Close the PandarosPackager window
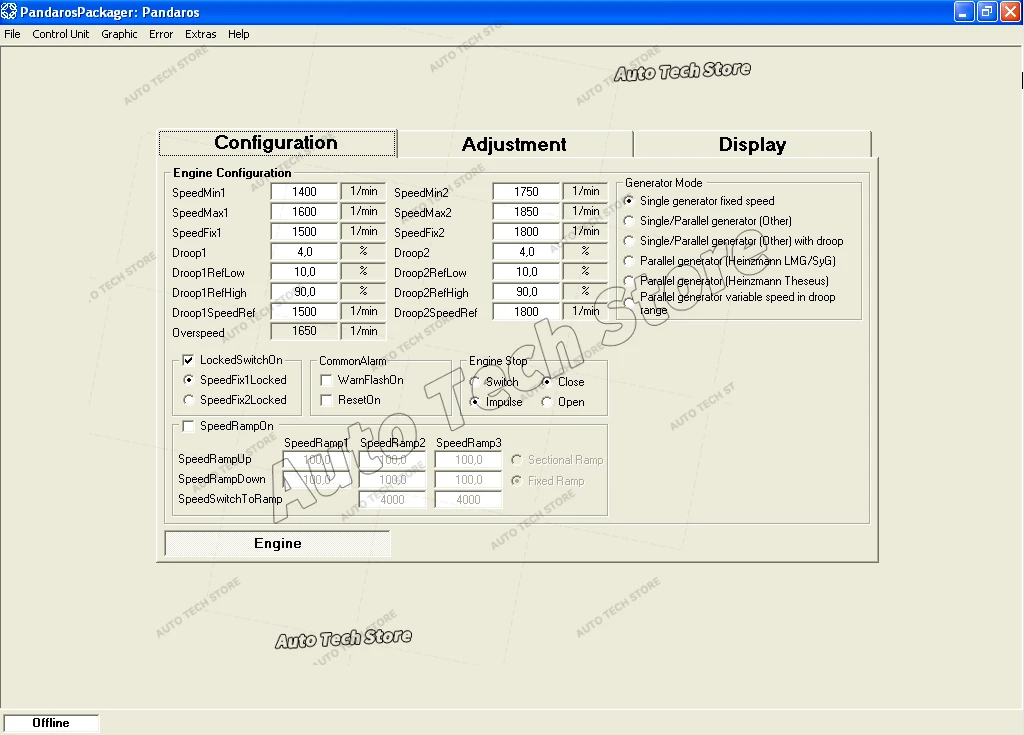This screenshot has height=735, width=1024. coord(1010,11)
